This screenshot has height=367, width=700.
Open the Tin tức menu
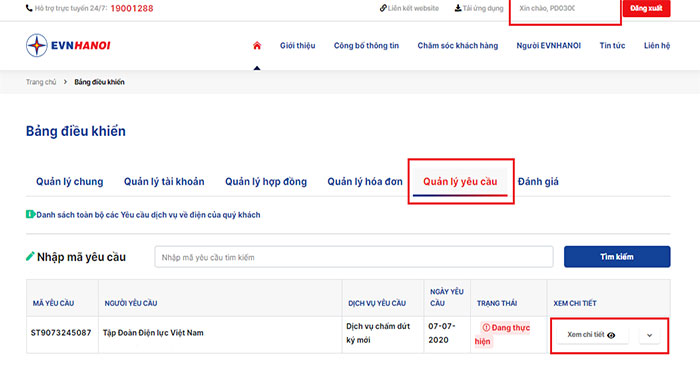pos(612,45)
